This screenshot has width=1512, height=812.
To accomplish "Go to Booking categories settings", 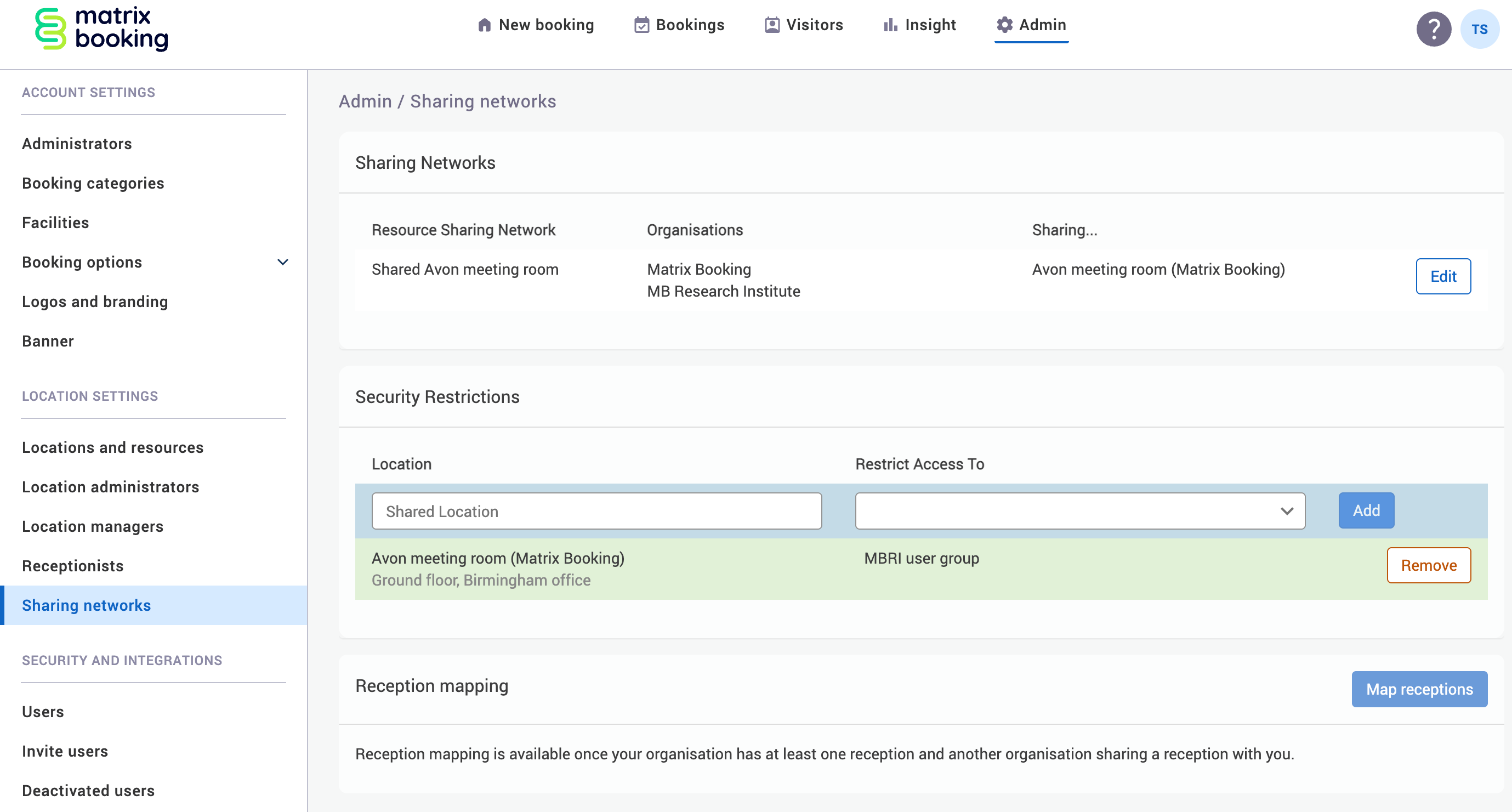I will tap(93, 183).
